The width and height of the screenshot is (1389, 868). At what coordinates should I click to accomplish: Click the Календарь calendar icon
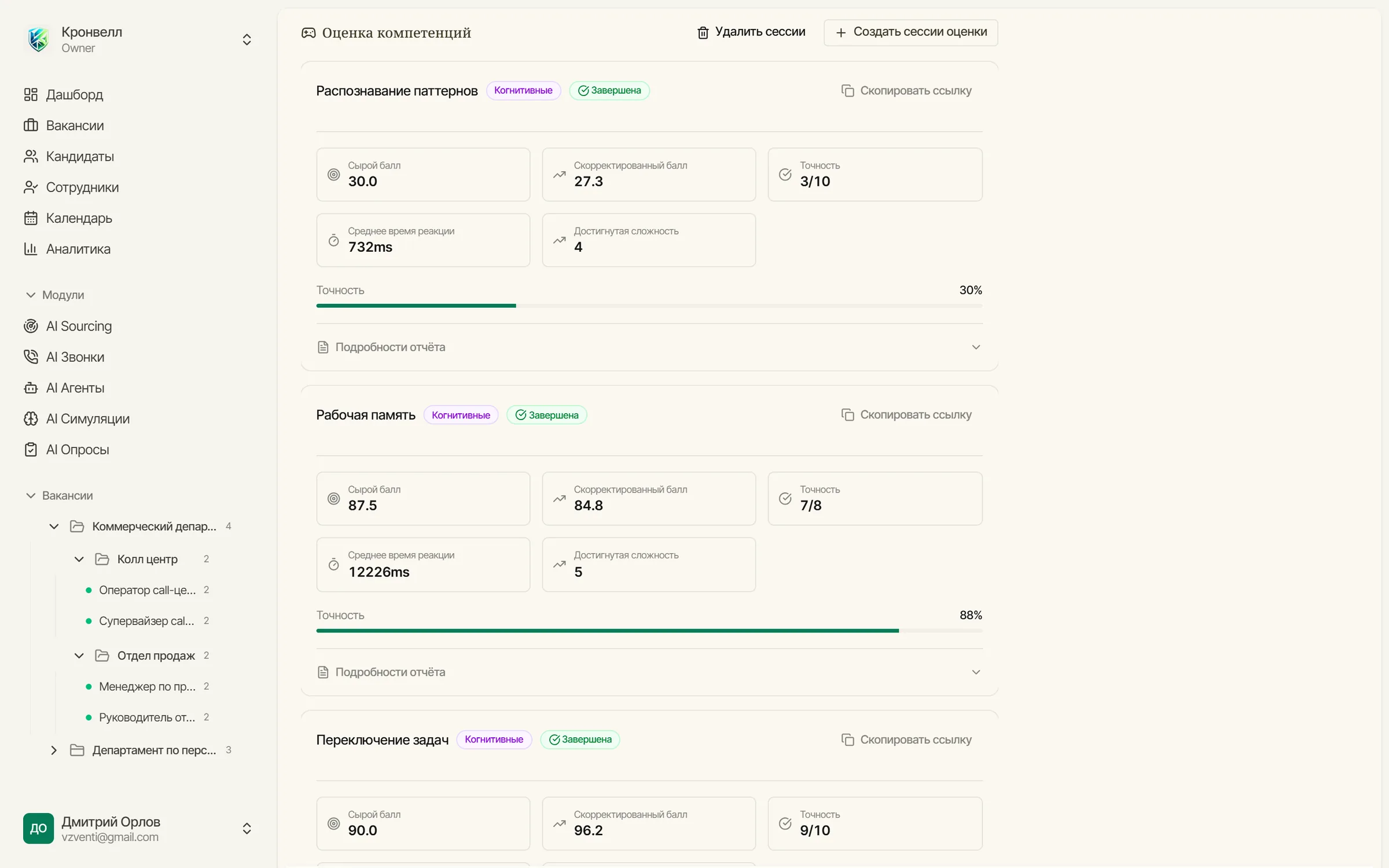31,218
